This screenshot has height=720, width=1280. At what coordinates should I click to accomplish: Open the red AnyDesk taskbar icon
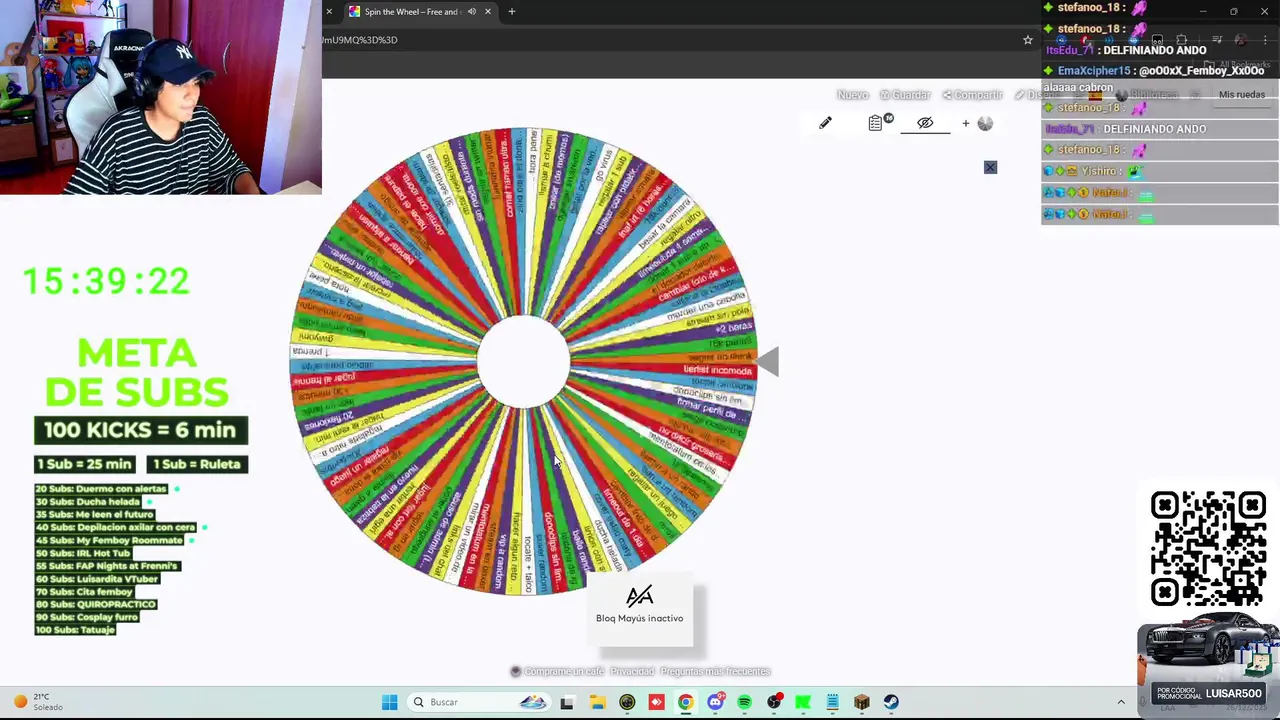click(656, 702)
